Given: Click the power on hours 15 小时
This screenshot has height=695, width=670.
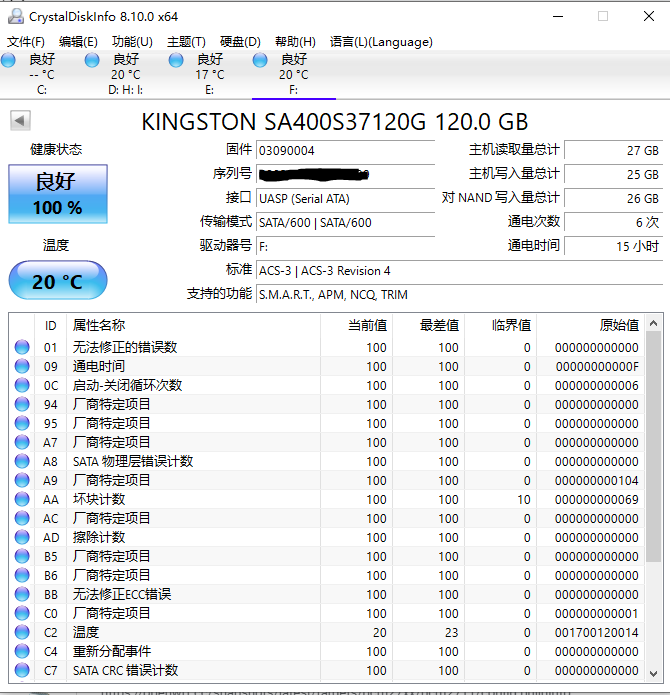Looking at the screenshot, I should click(613, 246).
